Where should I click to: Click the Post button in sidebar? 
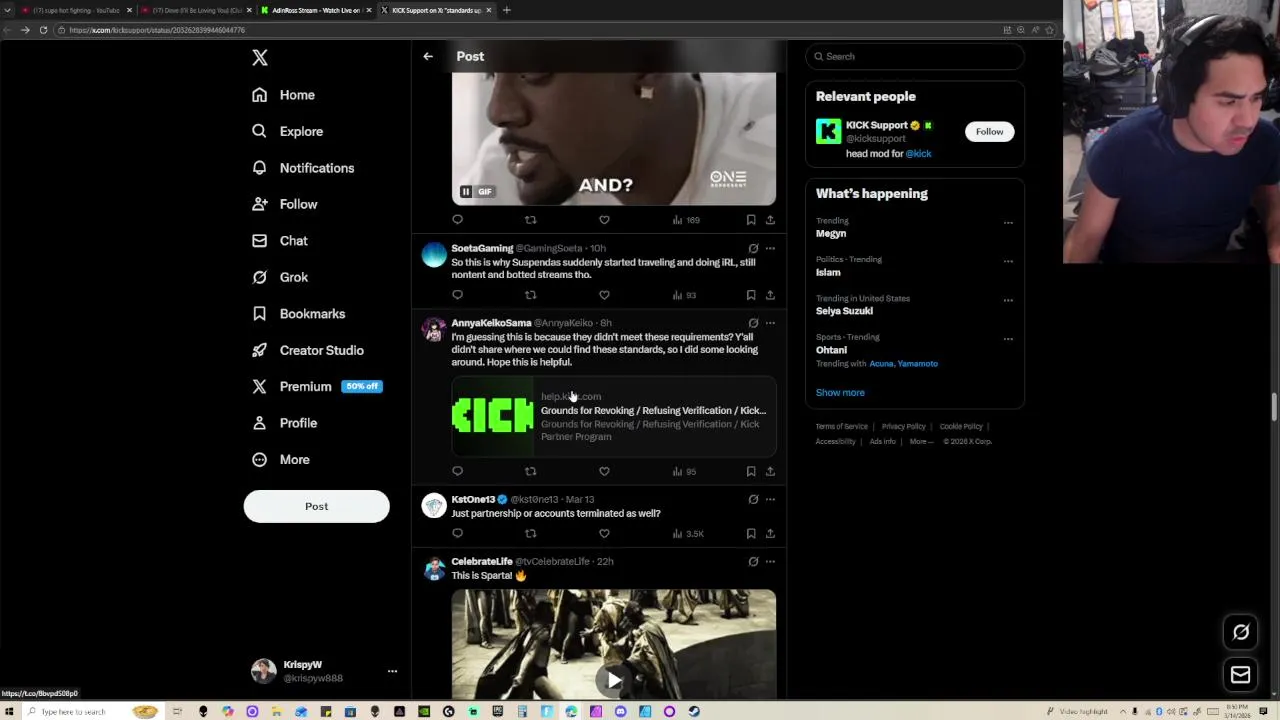click(x=316, y=506)
